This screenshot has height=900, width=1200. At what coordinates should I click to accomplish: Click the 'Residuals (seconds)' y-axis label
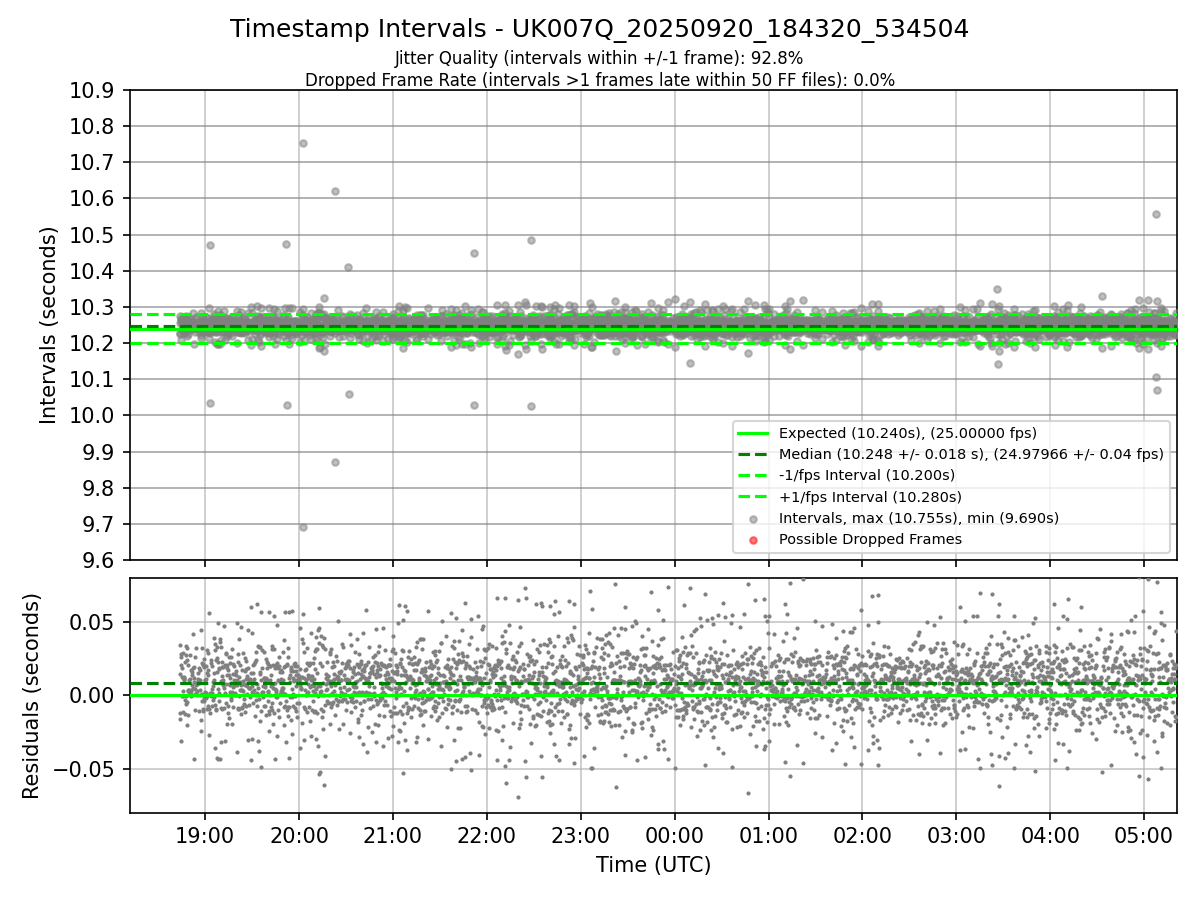(x=31, y=696)
